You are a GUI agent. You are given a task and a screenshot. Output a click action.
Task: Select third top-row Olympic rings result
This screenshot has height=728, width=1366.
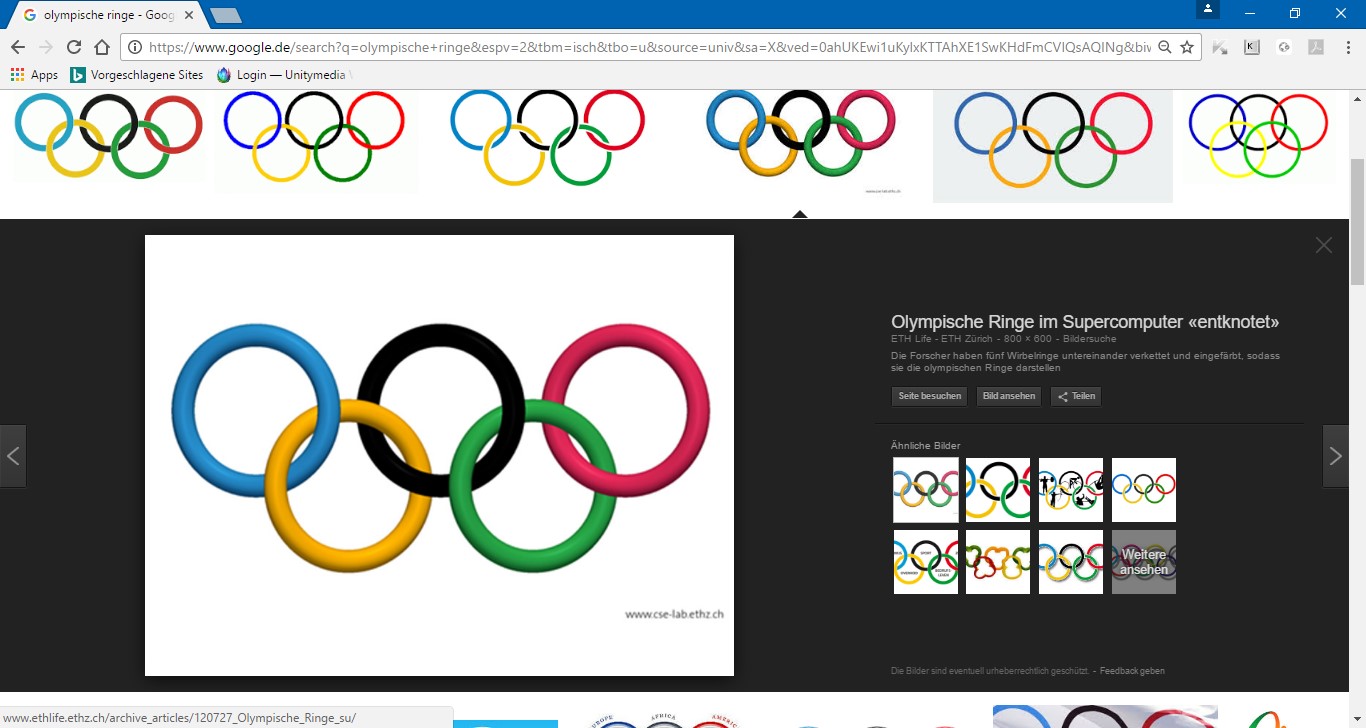(548, 137)
